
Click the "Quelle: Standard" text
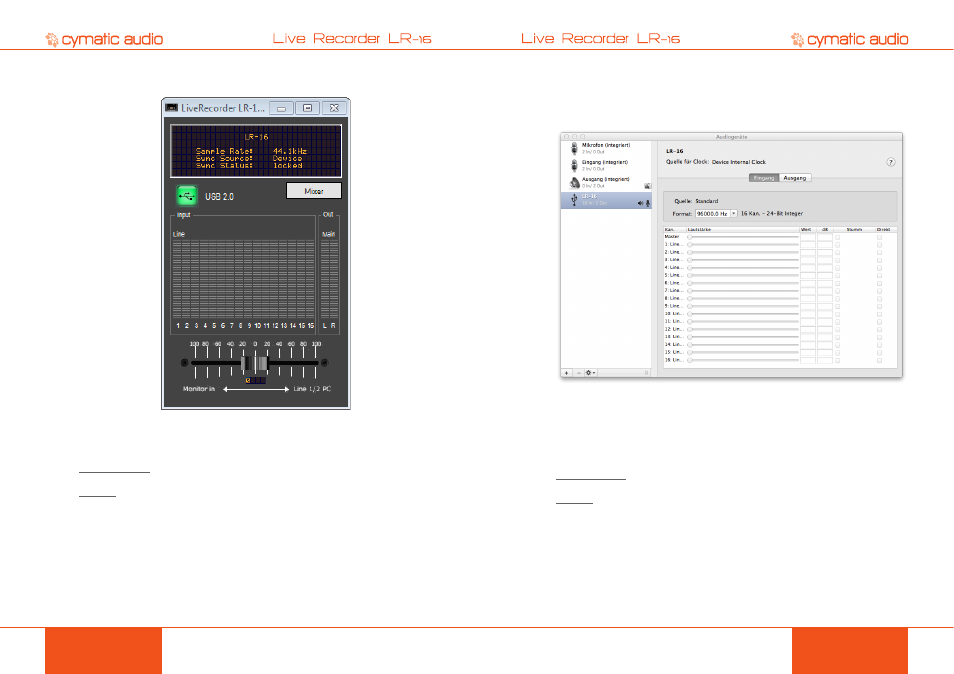[x=696, y=201]
